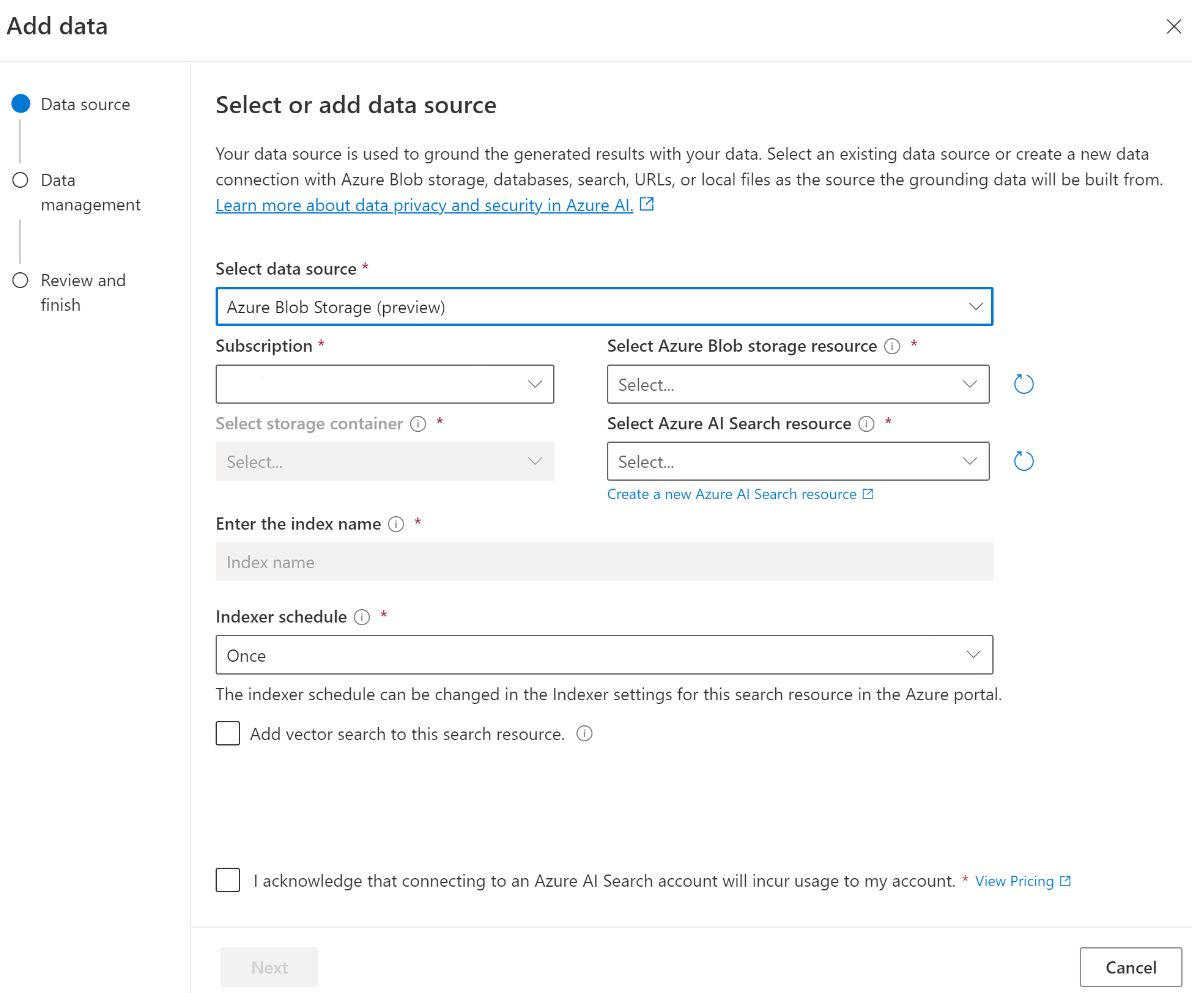Open the Select data source dropdown
The image size is (1192, 993).
click(x=604, y=307)
